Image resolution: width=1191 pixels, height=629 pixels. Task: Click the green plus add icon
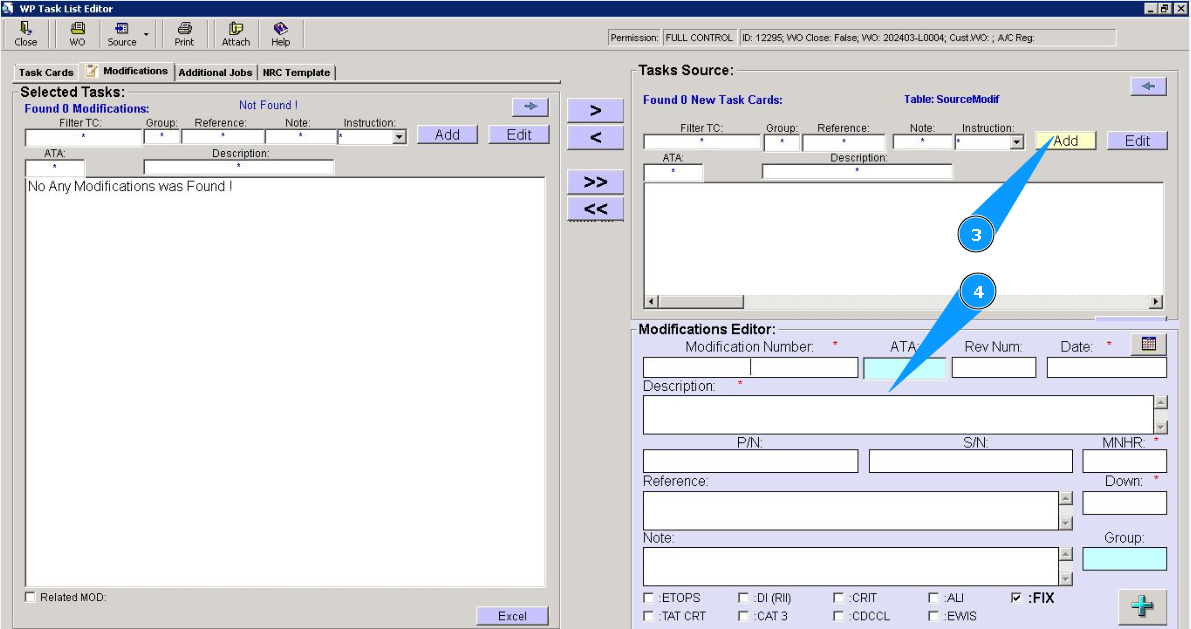pos(1142,607)
